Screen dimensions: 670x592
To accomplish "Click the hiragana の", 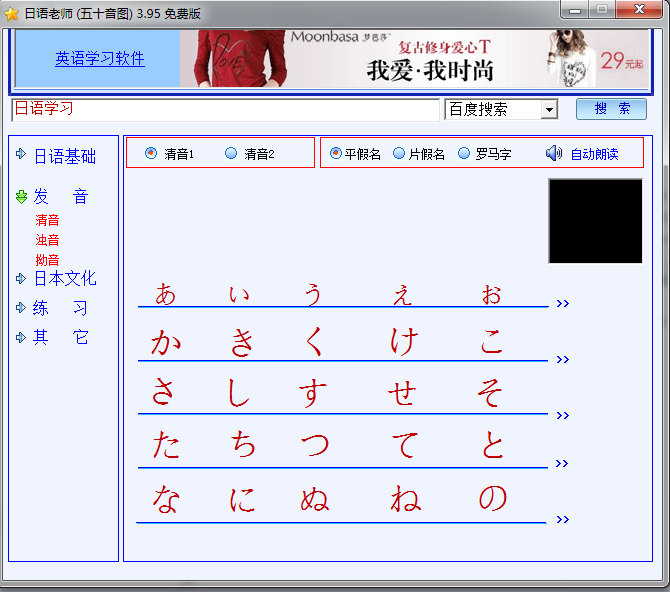I will point(493,498).
